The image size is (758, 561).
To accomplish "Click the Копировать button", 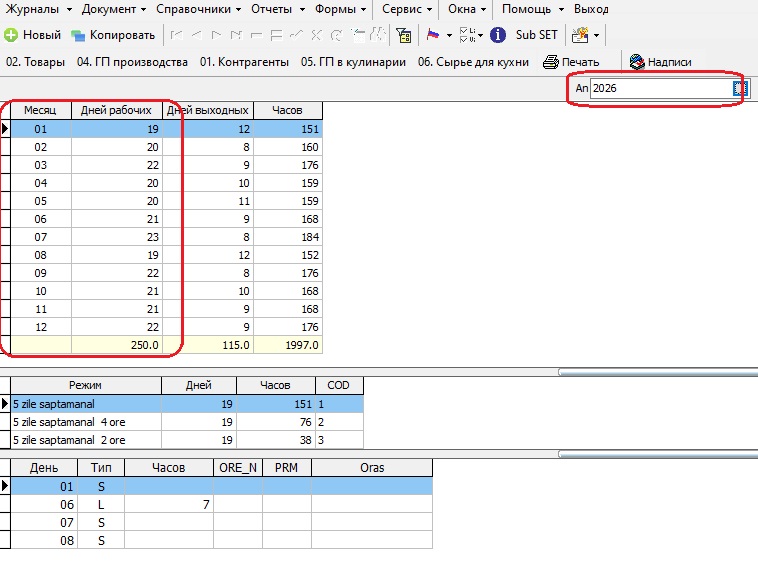I will point(113,35).
